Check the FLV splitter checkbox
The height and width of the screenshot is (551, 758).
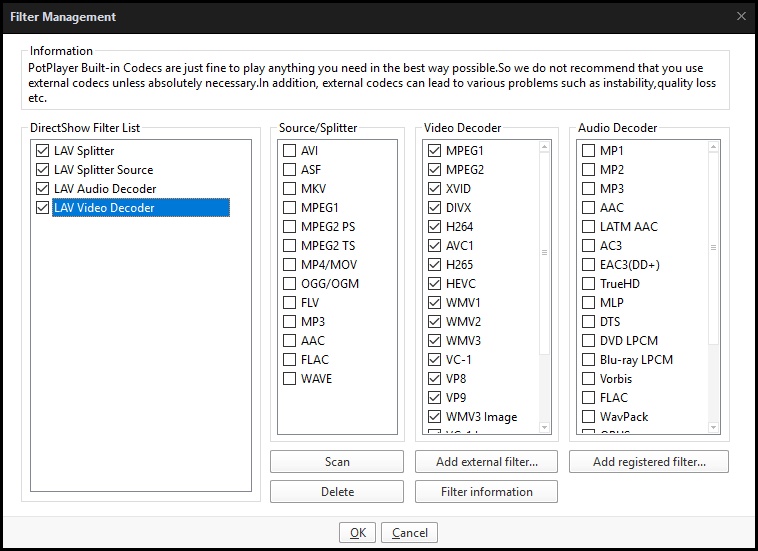290,303
